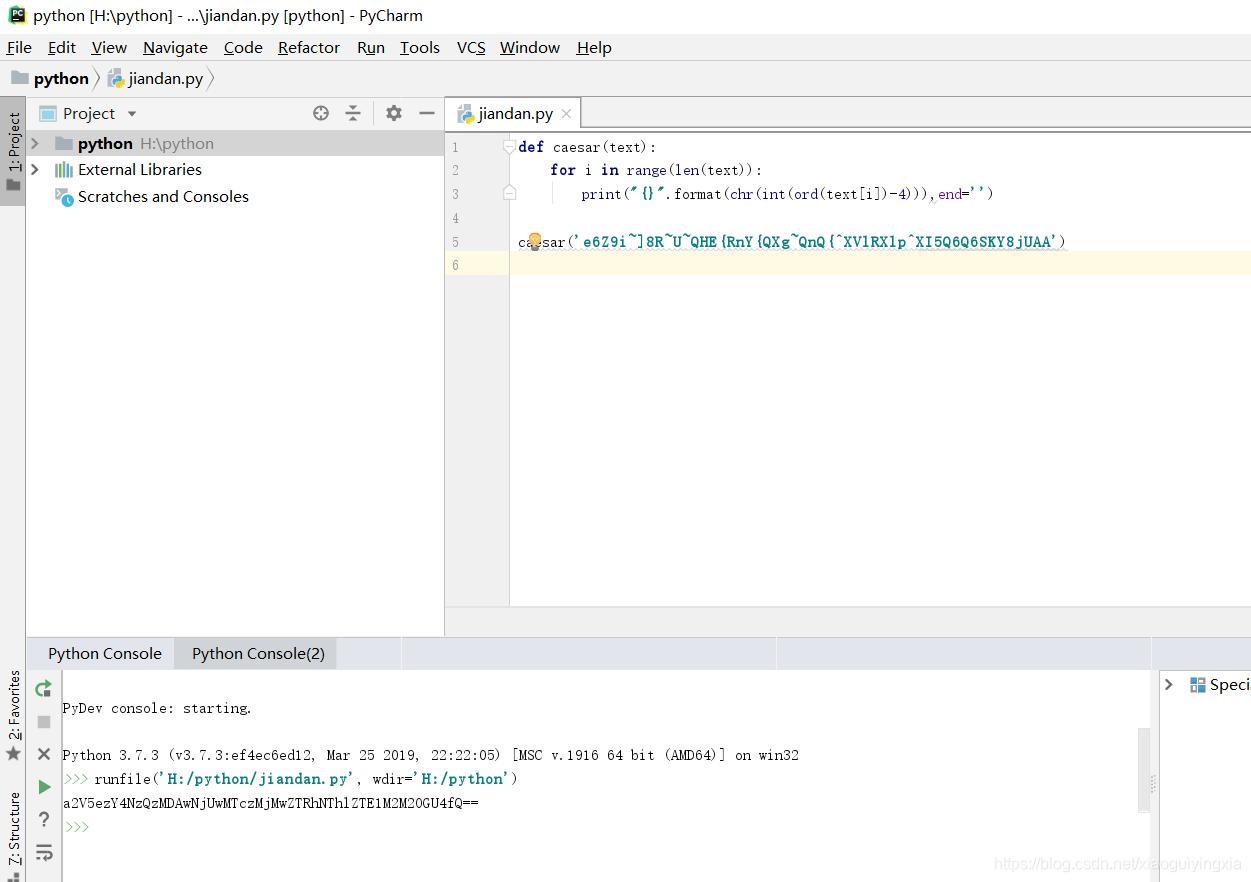This screenshot has height=882, width=1251.
Task: Click the console vertical scrollbar
Action: pos(1143,770)
